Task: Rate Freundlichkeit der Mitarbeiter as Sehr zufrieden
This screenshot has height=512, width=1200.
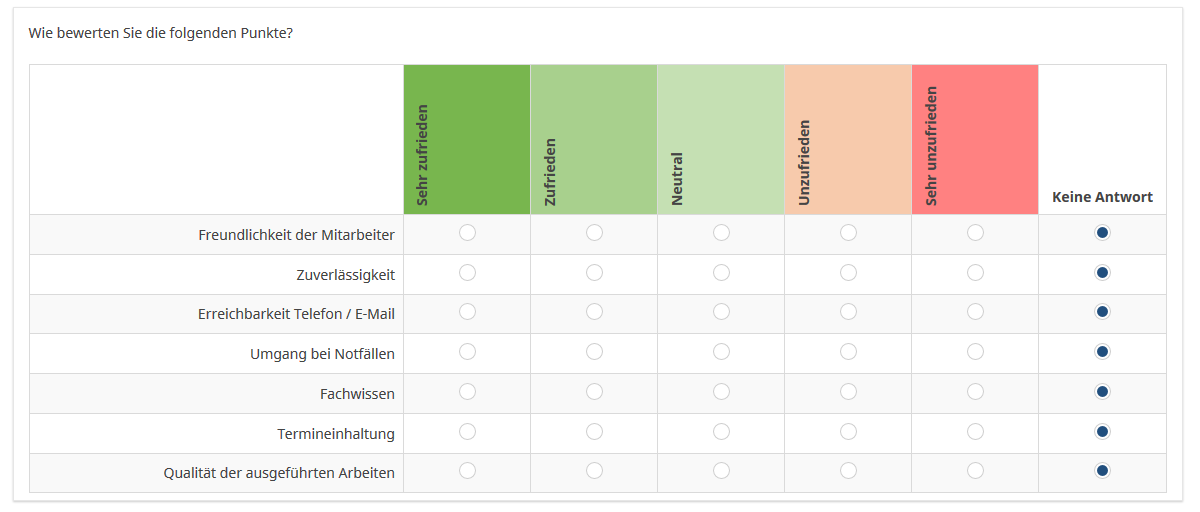Action: click(x=467, y=233)
